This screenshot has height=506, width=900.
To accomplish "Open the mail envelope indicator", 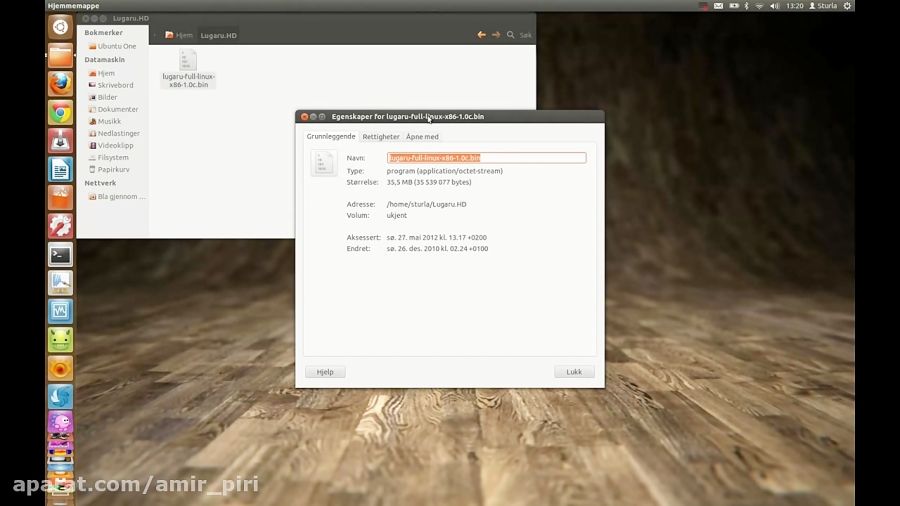I will tap(718, 6).
